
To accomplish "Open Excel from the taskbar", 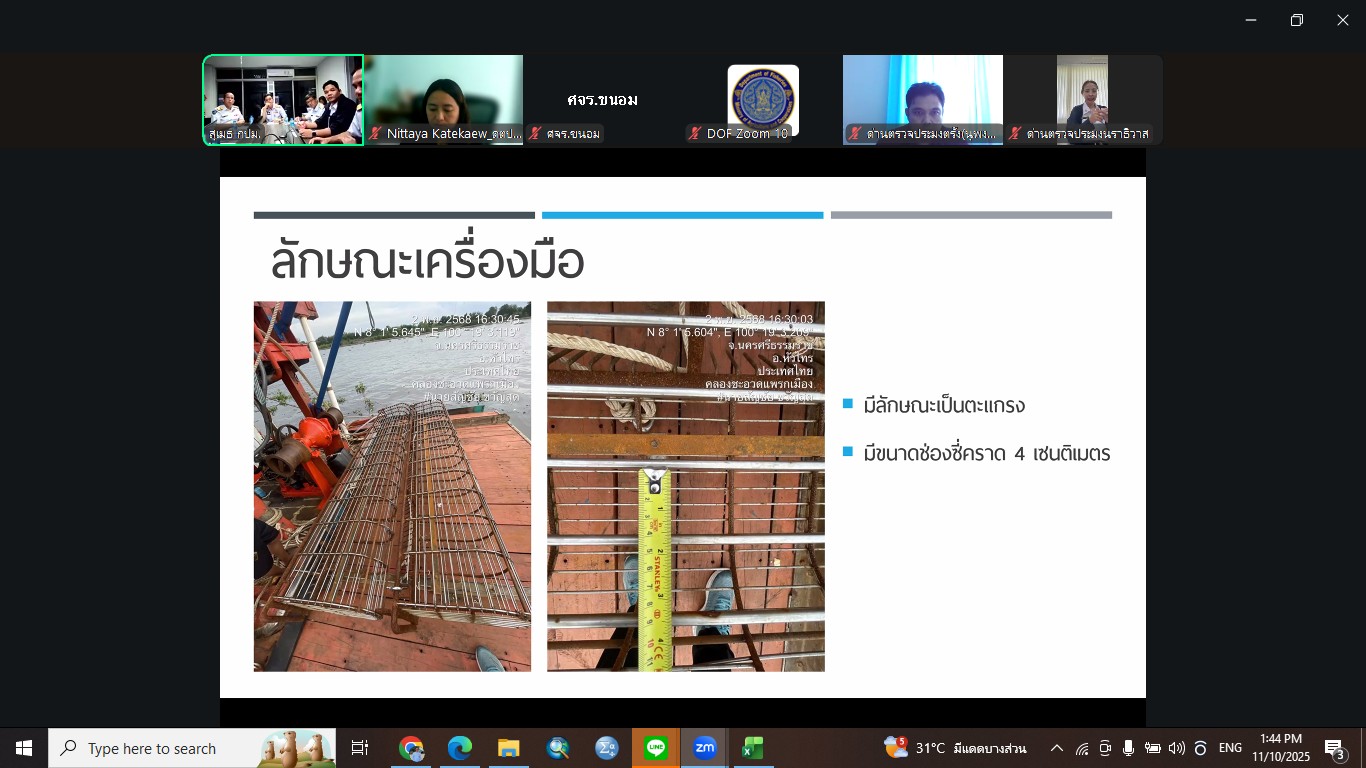I will [753, 748].
